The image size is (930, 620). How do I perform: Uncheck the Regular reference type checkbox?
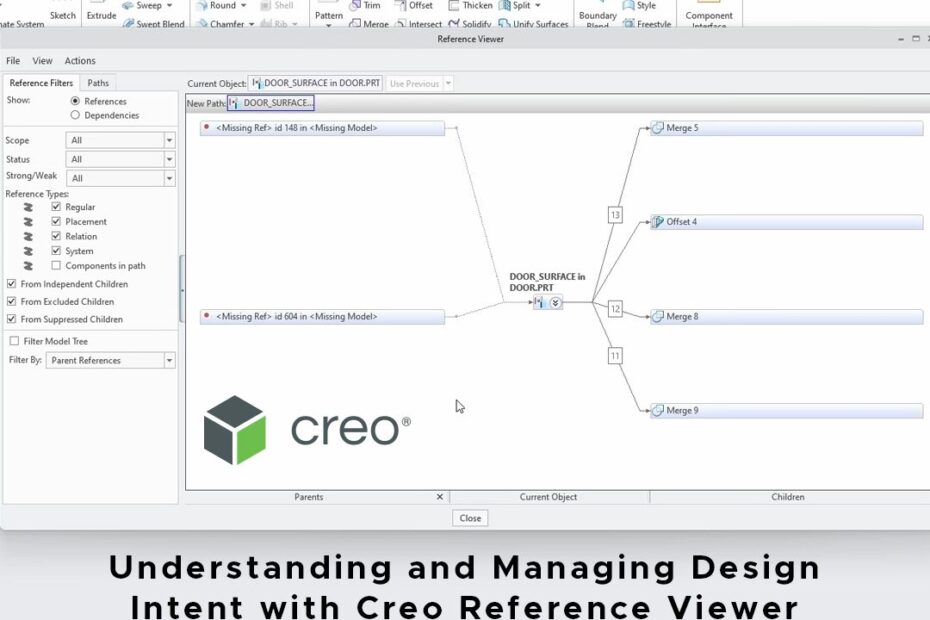[x=56, y=206]
